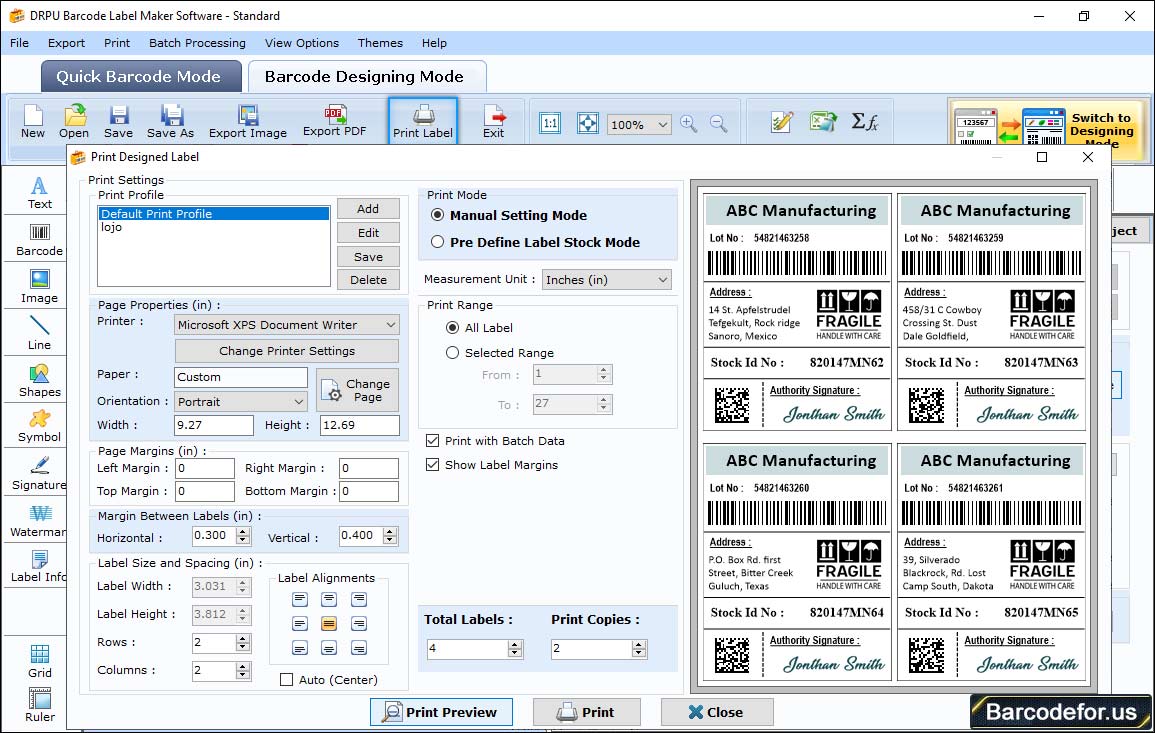Open the File menu
Image resolution: width=1155 pixels, height=733 pixels.
coord(19,43)
